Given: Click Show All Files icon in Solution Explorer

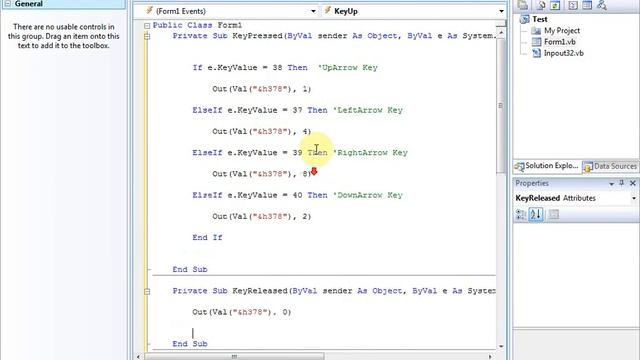Looking at the screenshot, I should point(541,5).
